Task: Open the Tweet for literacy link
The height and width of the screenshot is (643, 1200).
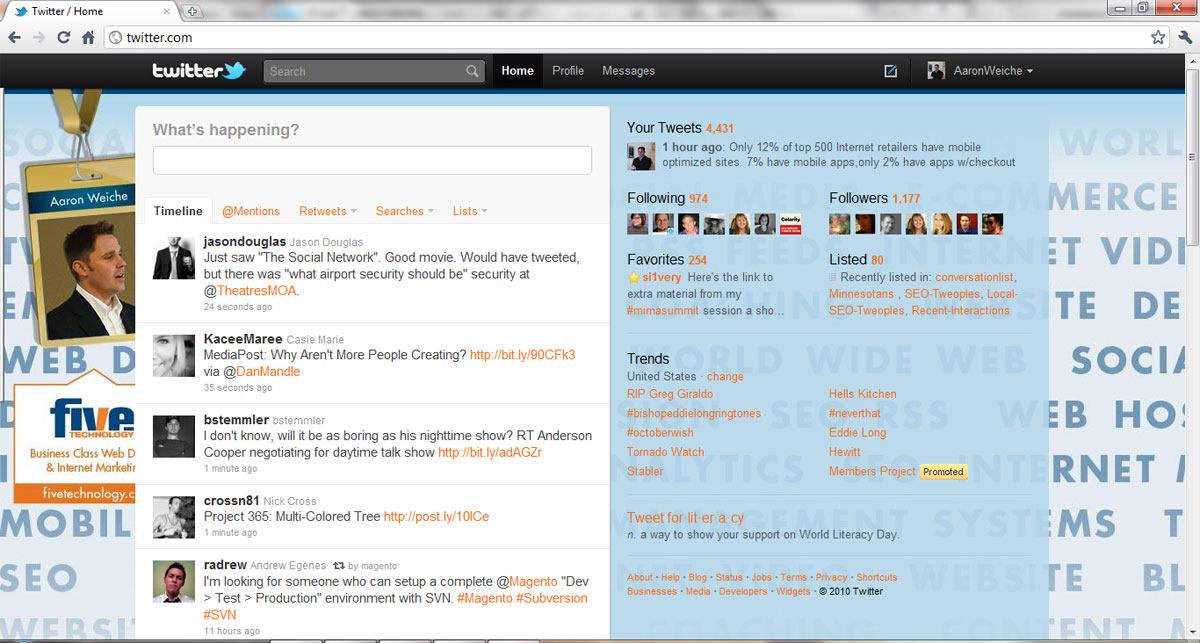Action: (x=685, y=518)
